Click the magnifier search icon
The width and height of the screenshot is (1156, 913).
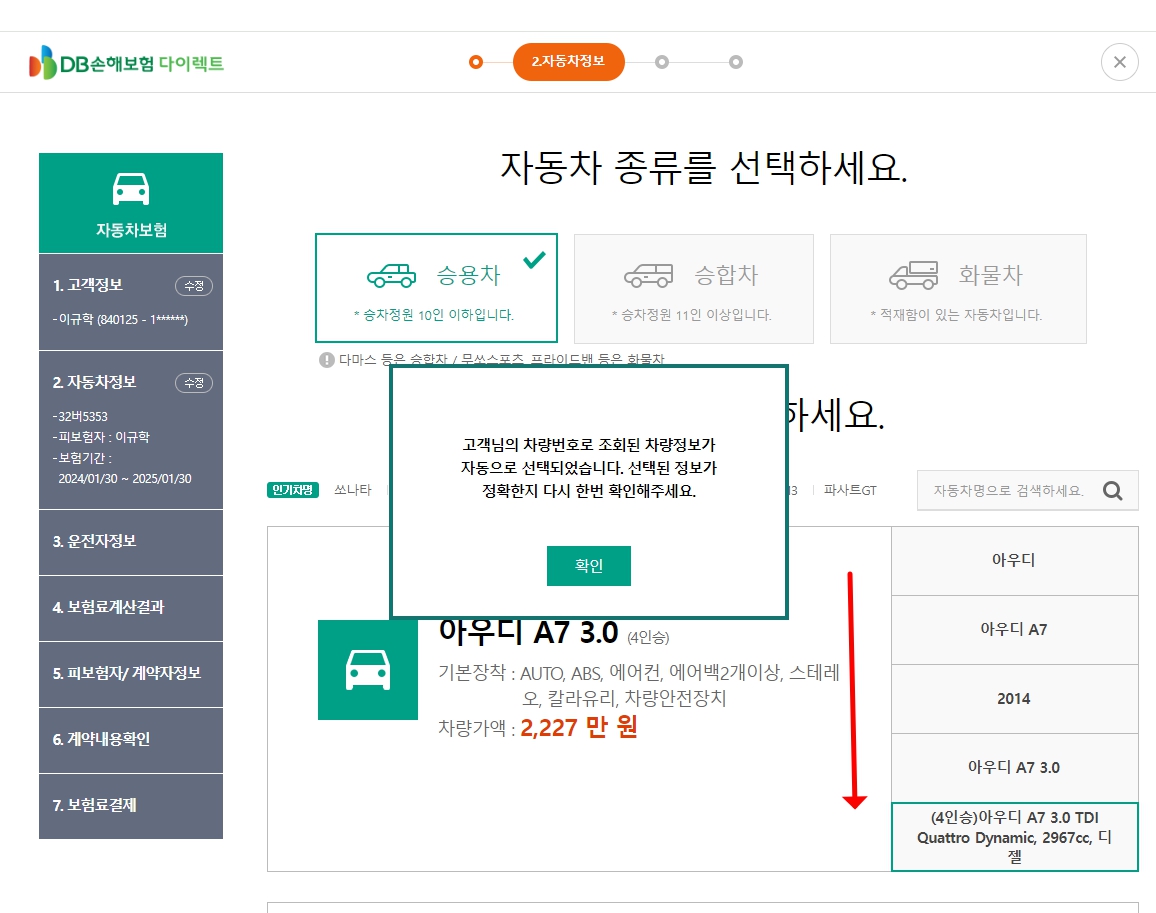tap(1113, 490)
